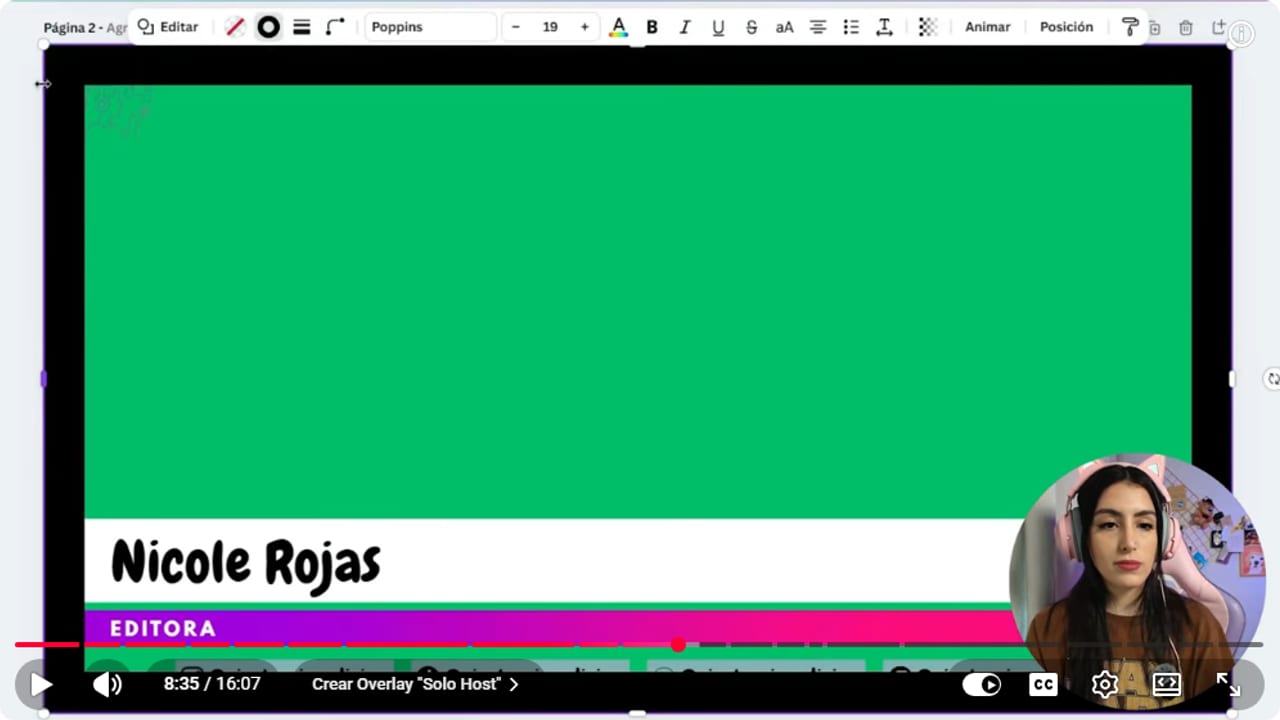Delete the page with trash icon
The width and height of the screenshot is (1280, 720).
[1186, 28]
